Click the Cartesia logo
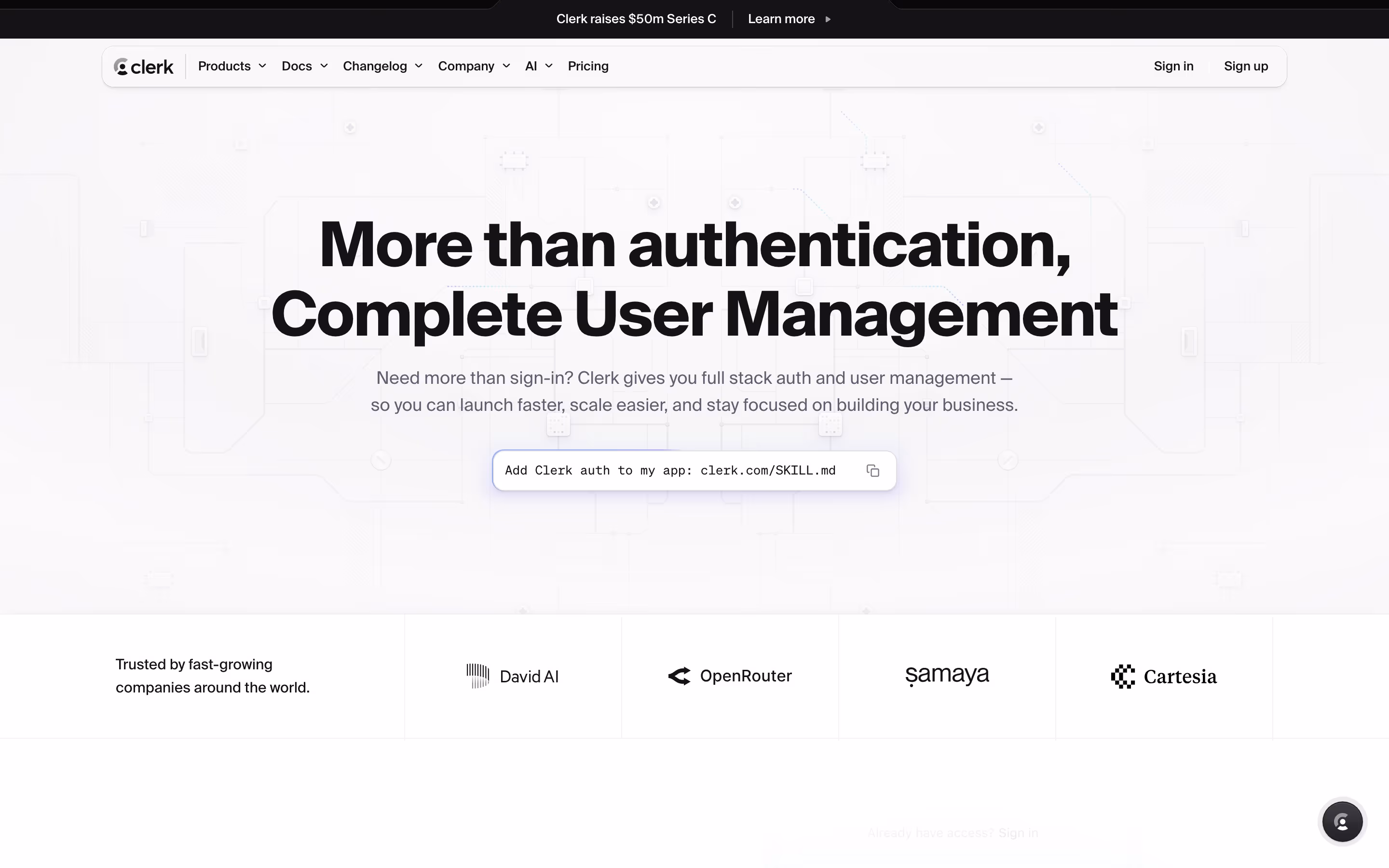This screenshot has width=1389, height=868. point(1163,676)
